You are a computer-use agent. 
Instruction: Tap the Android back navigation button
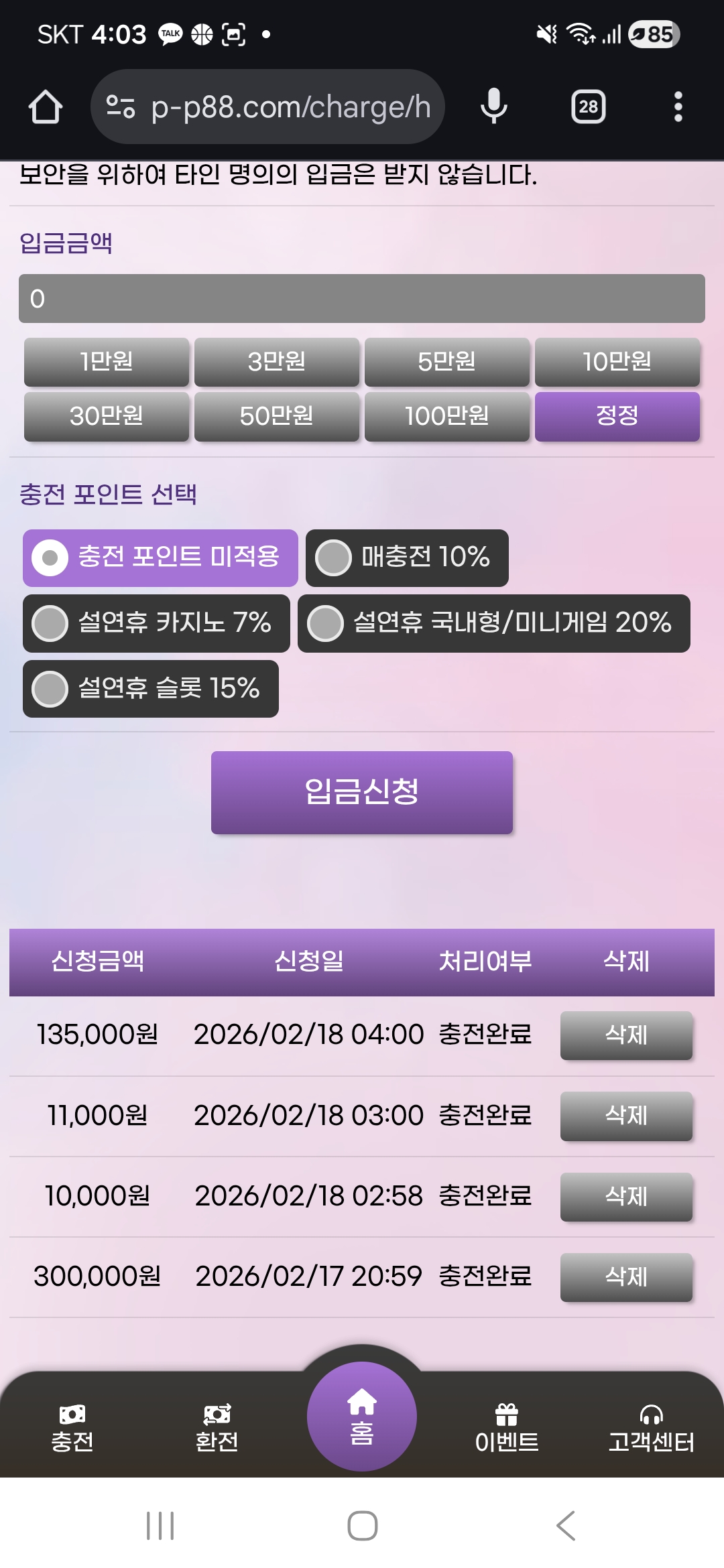tap(565, 1526)
